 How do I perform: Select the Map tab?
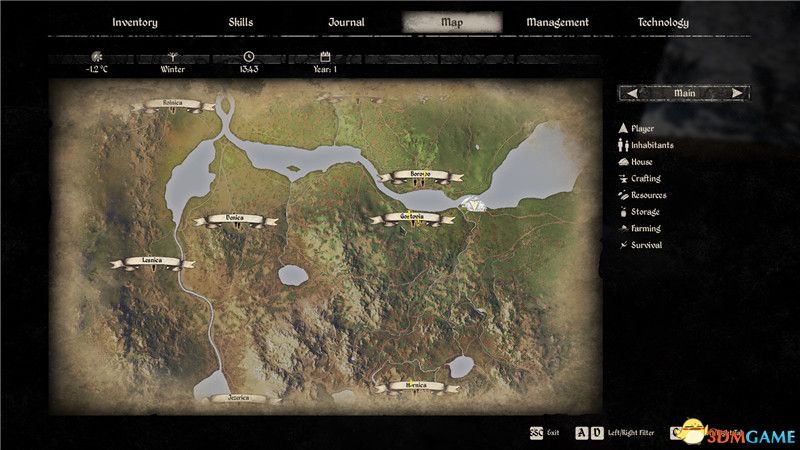coord(452,22)
